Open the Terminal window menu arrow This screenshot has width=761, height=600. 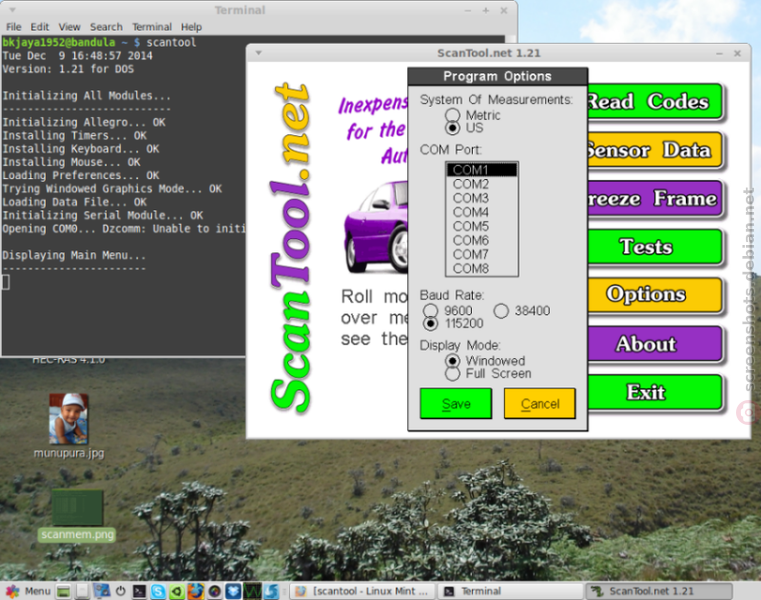click(x=13, y=10)
